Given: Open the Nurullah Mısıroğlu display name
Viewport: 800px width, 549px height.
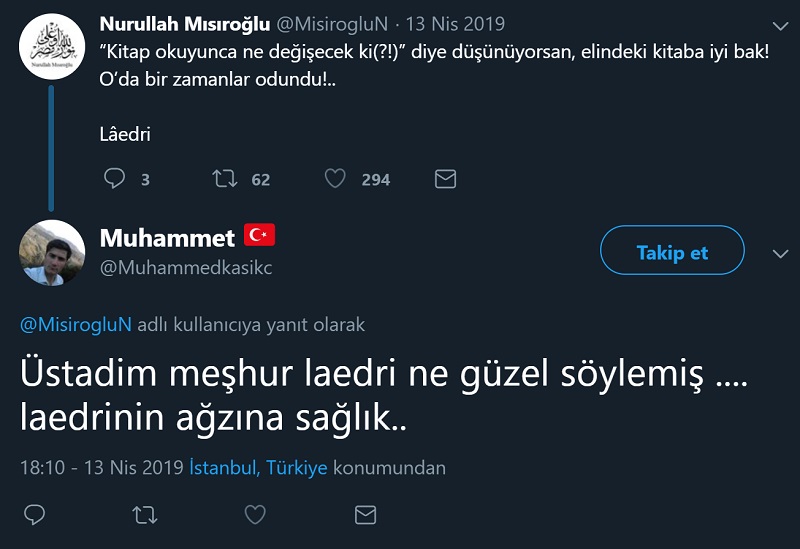Looking at the screenshot, I should [185, 24].
